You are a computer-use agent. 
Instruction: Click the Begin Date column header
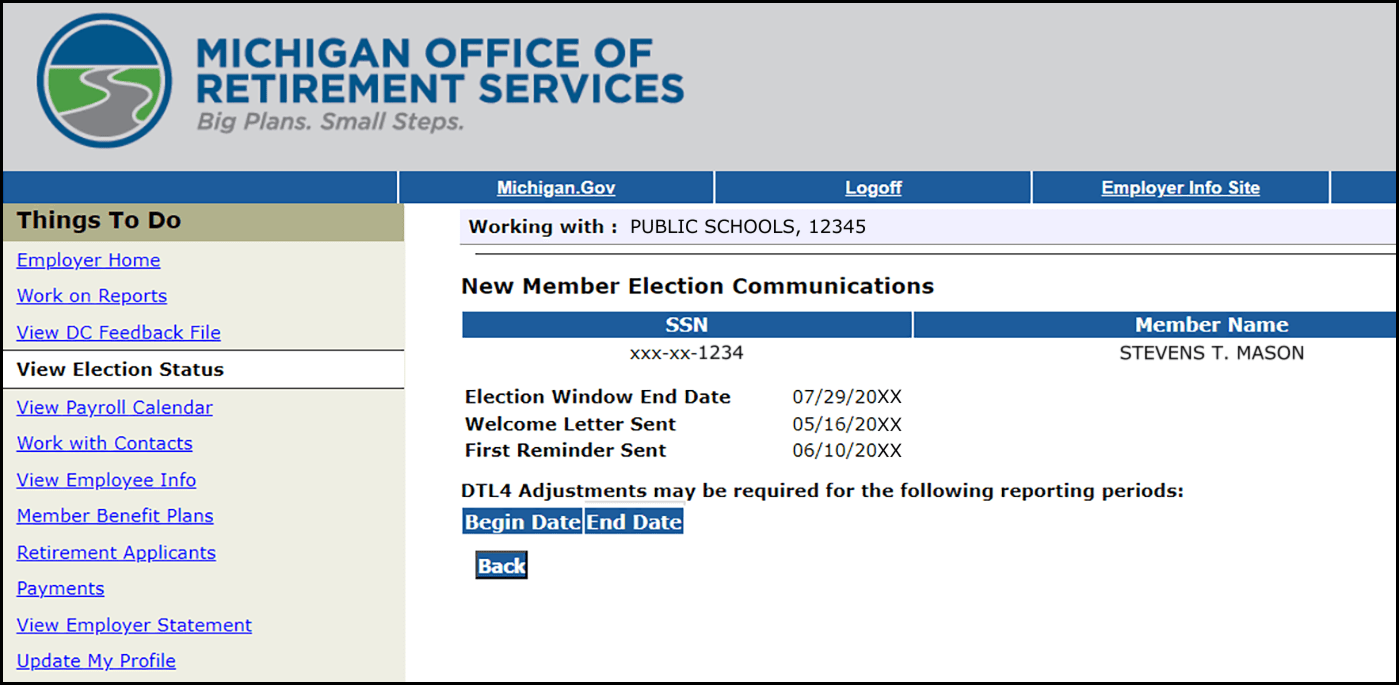(521, 521)
